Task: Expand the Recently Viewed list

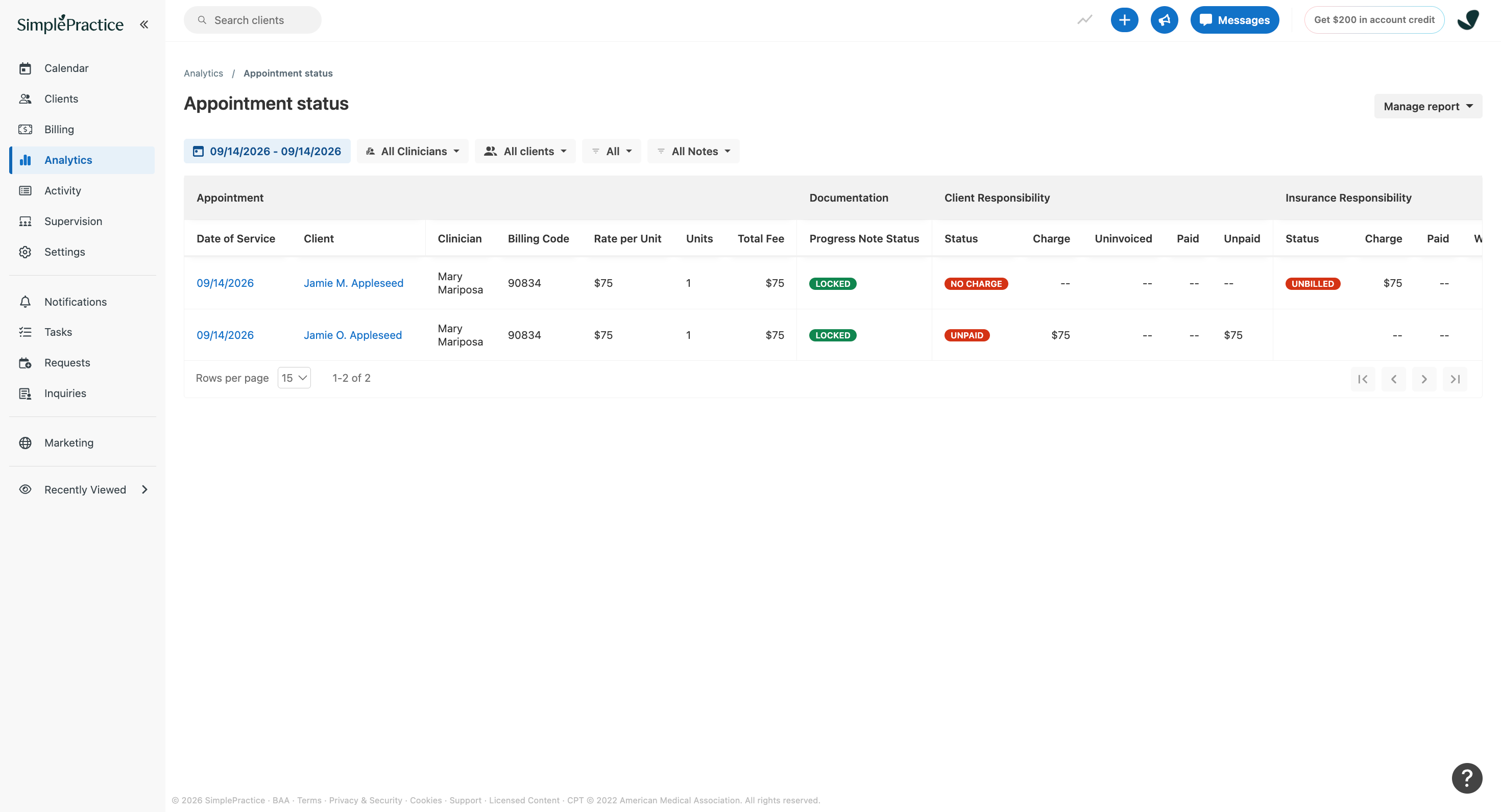Action: coord(82,490)
